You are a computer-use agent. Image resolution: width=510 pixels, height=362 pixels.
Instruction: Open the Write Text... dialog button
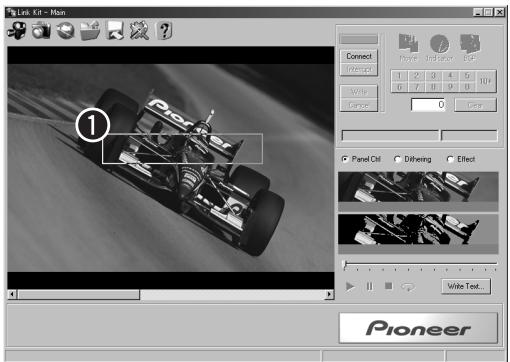click(466, 286)
